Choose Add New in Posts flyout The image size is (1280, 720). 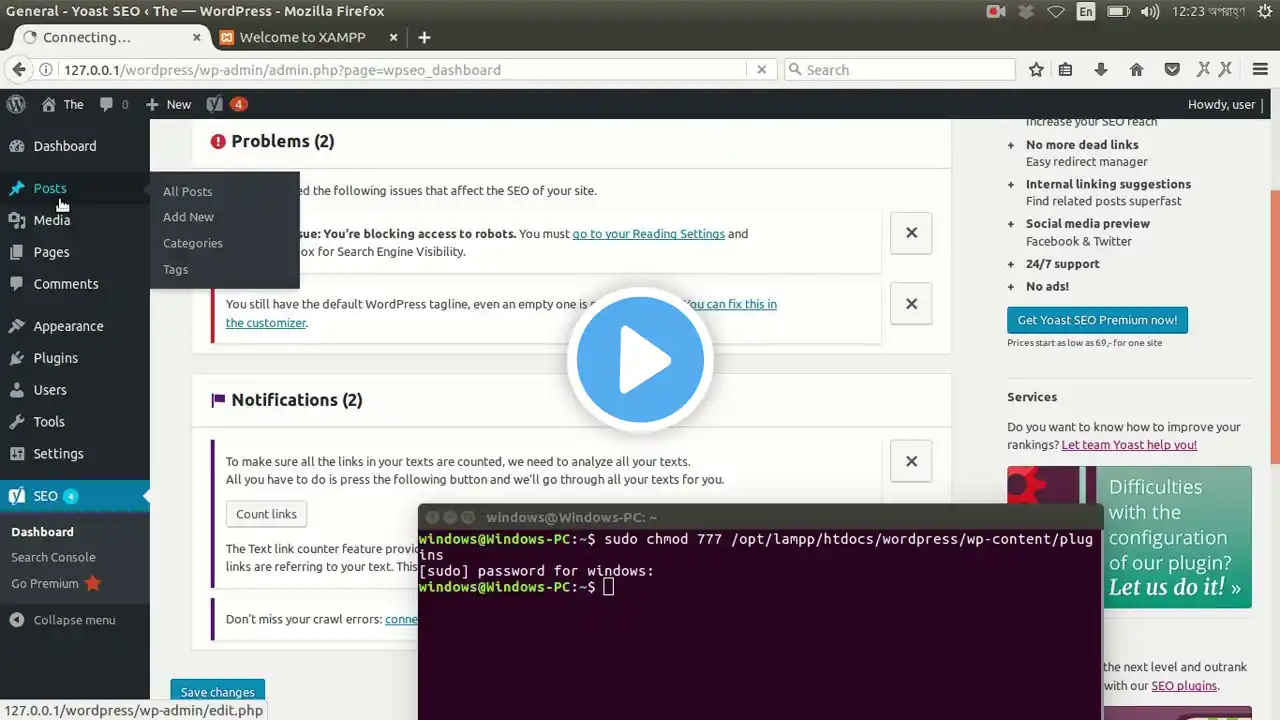(x=189, y=217)
